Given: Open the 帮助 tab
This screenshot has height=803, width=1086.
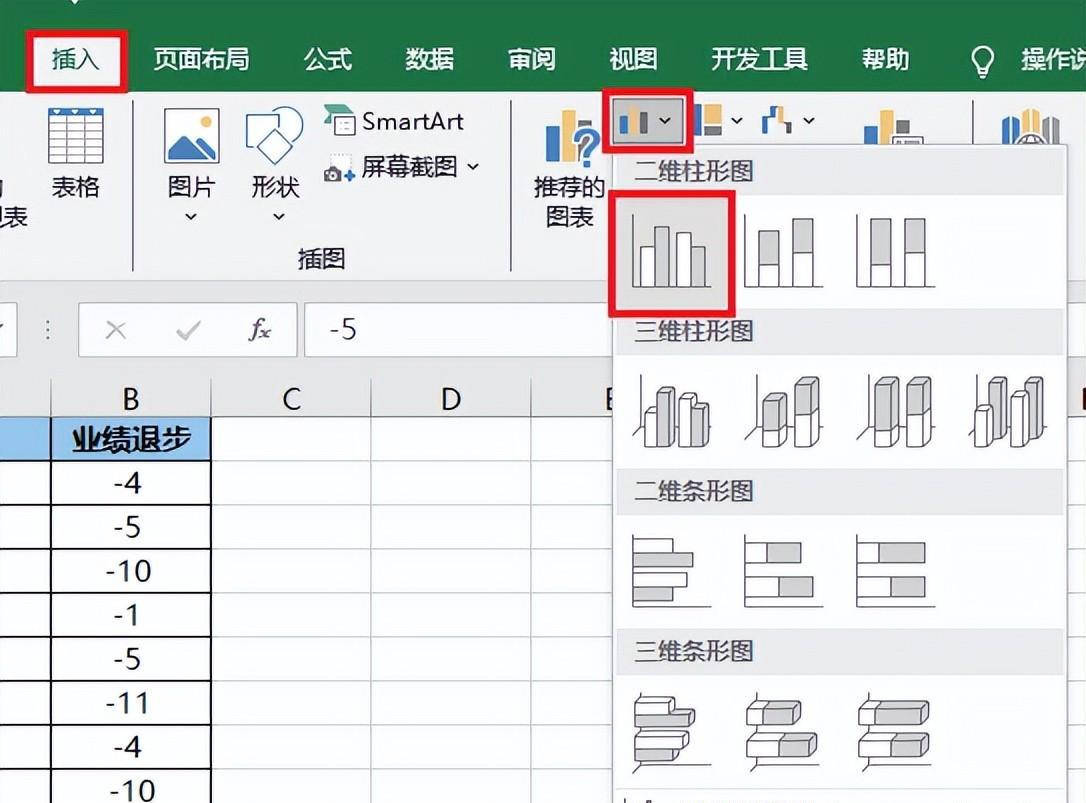Looking at the screenshot, I should tap(885, 60).
